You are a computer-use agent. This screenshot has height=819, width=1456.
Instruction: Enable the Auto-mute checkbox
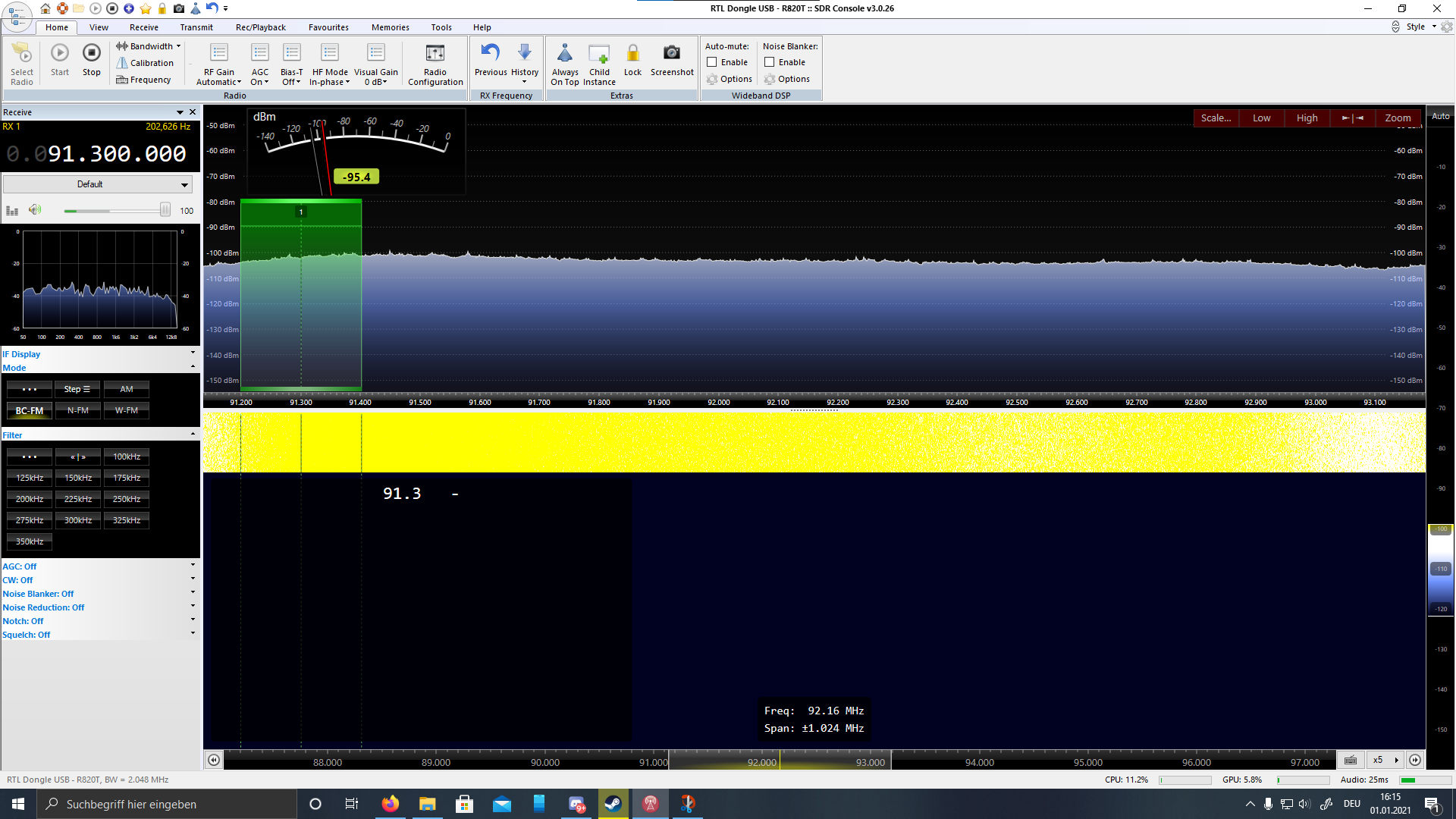[712, 62]
